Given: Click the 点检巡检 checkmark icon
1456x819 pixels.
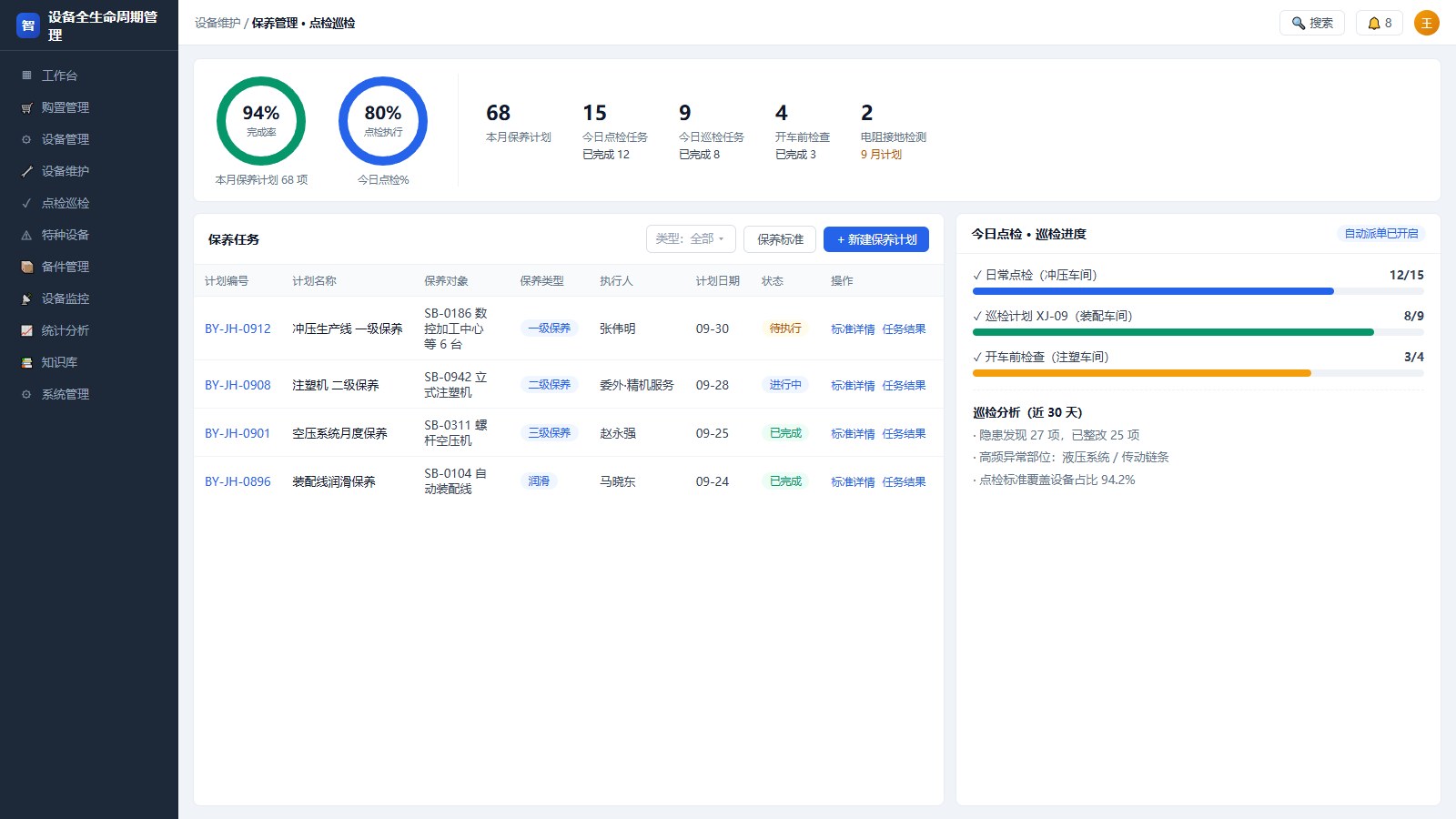Looking at the screenshot, I should 26,203.
